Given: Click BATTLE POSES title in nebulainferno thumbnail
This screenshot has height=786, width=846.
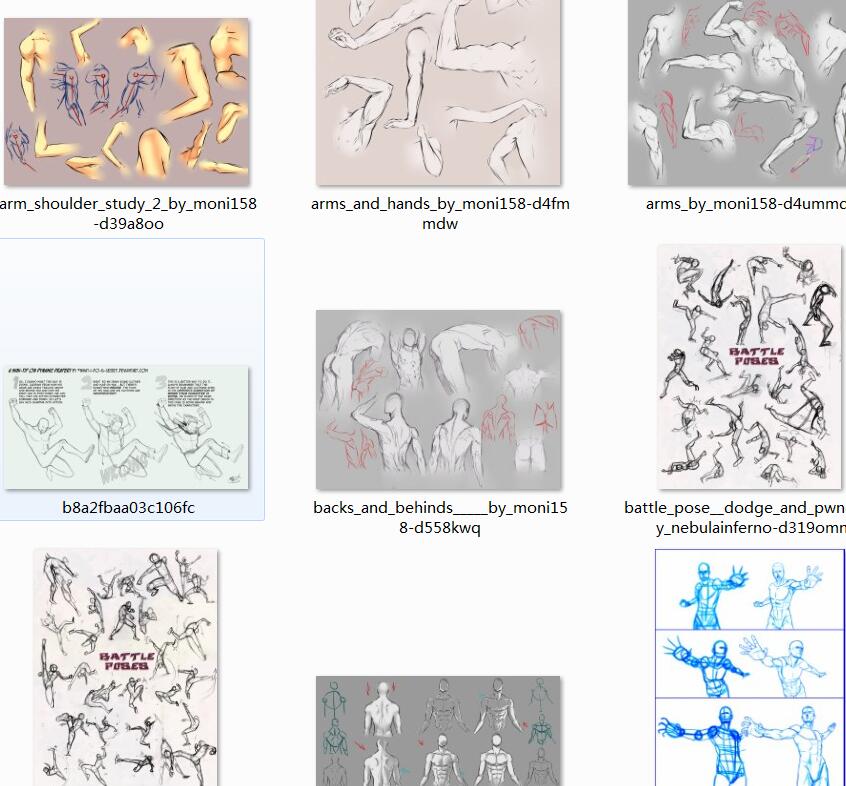Looking at the screenshot, I should pos(756,357).
